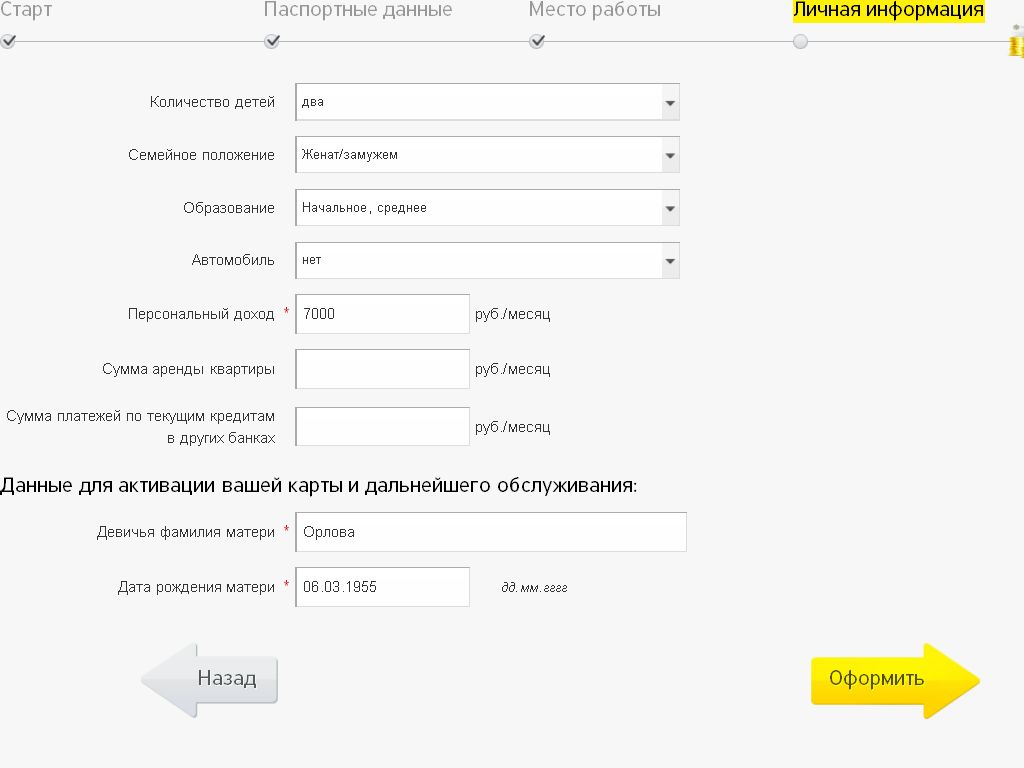
Task: Edit the Девичья фамилия матери field
Action: pos(490,532)
